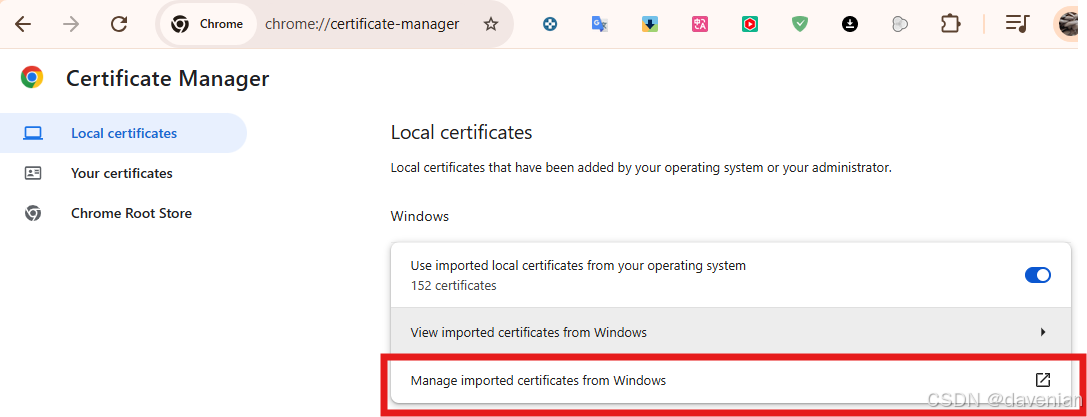Click the 'Use imported local certificates' label text
Screen dimensions: 1087x417
pos(578,265)
